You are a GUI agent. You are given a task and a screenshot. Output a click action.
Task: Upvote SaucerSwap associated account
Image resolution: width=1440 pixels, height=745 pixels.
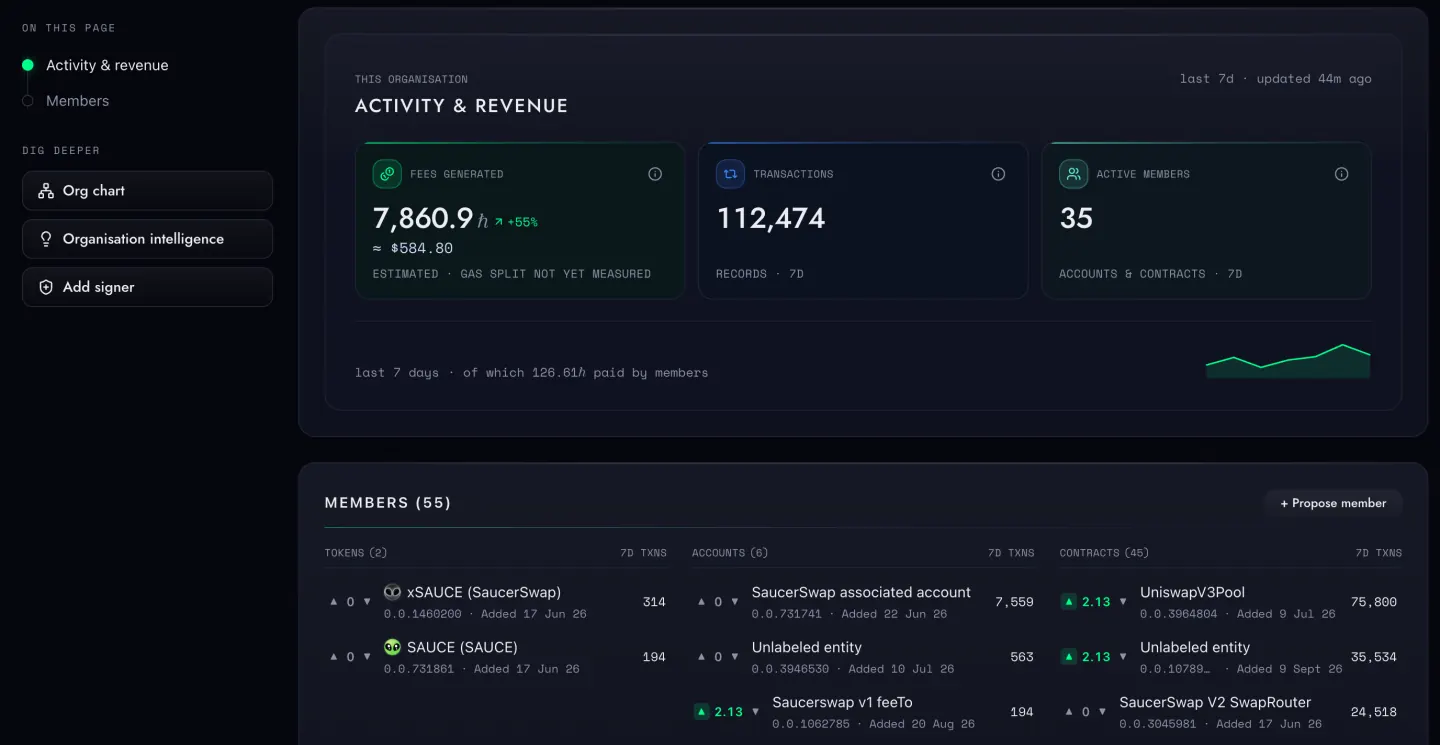click(702, 602)
